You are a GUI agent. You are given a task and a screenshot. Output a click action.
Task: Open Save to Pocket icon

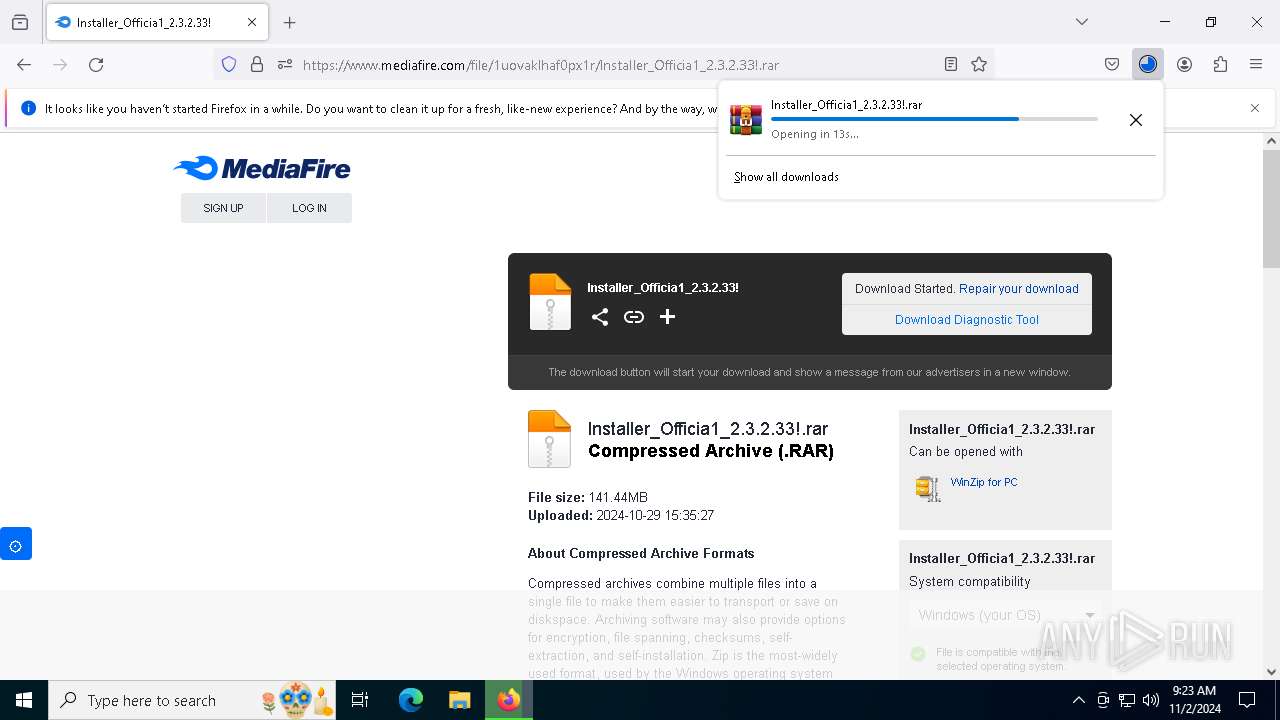coord(1112,64)
